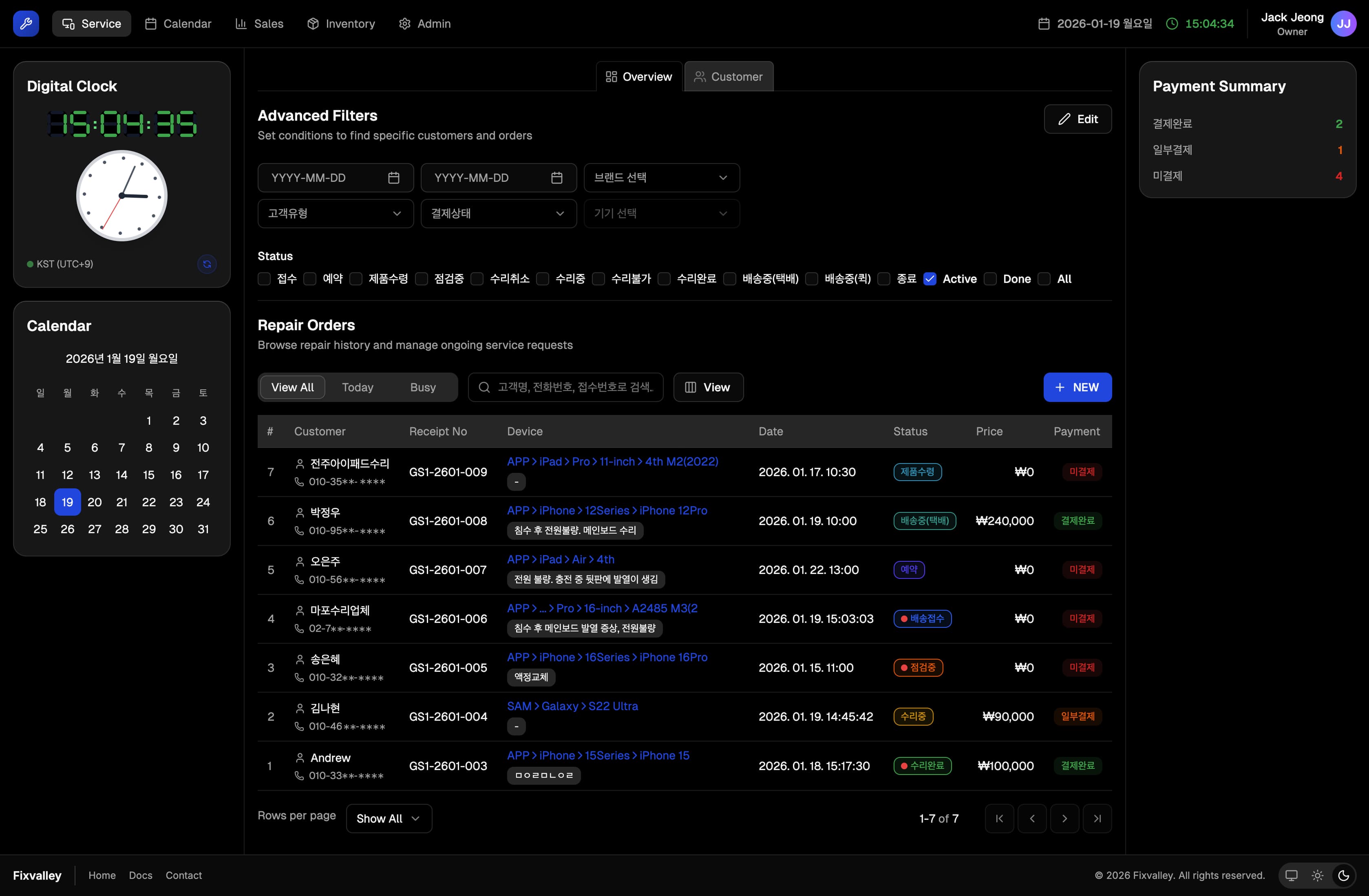The image size is (1369, 896).
Task: Click the NEW repair order button
Action: pos(1077,387)
